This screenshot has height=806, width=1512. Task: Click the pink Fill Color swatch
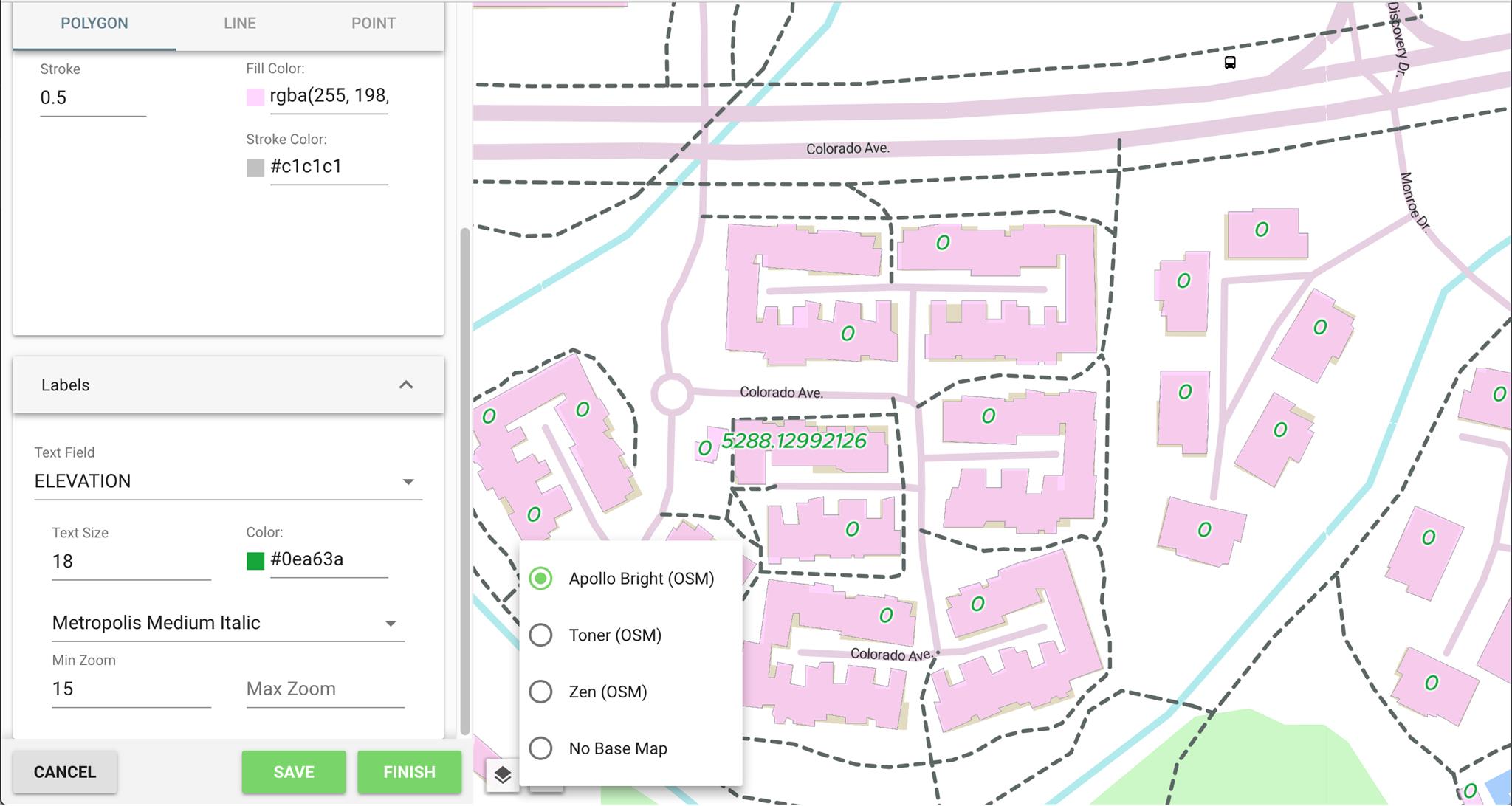tap(255, 97)
